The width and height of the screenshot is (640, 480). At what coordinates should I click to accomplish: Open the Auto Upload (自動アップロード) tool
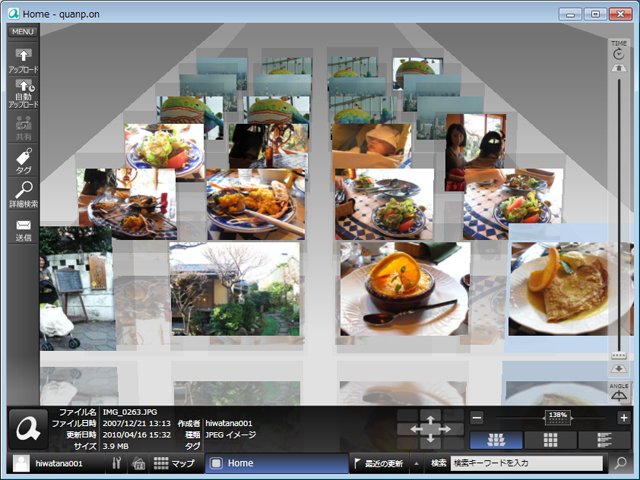(x=23, y=93)
